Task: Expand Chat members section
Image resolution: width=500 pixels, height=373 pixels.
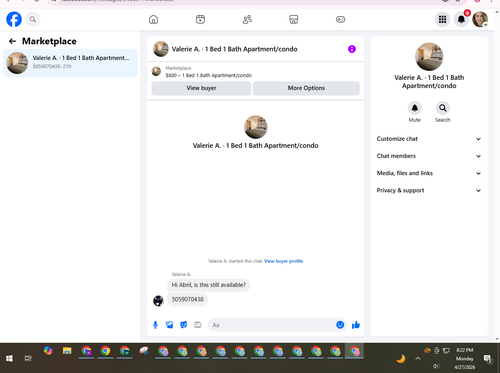Action: click(429, 156)
